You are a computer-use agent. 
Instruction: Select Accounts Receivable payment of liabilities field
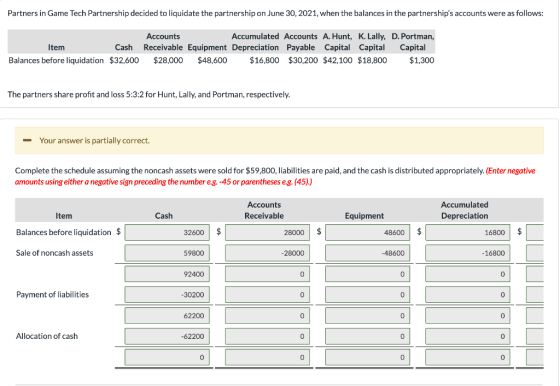[x=268, y=295]
